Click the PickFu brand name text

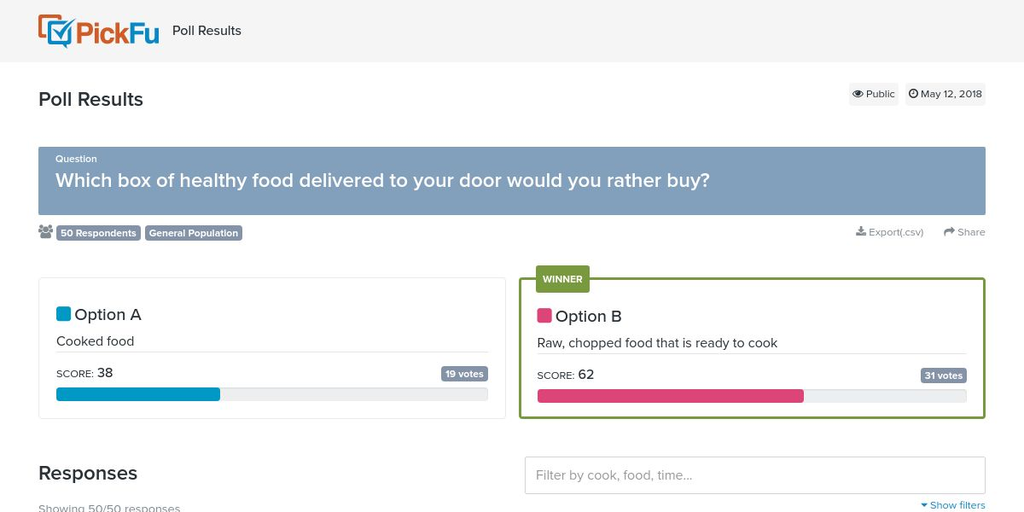click(118, 33)
